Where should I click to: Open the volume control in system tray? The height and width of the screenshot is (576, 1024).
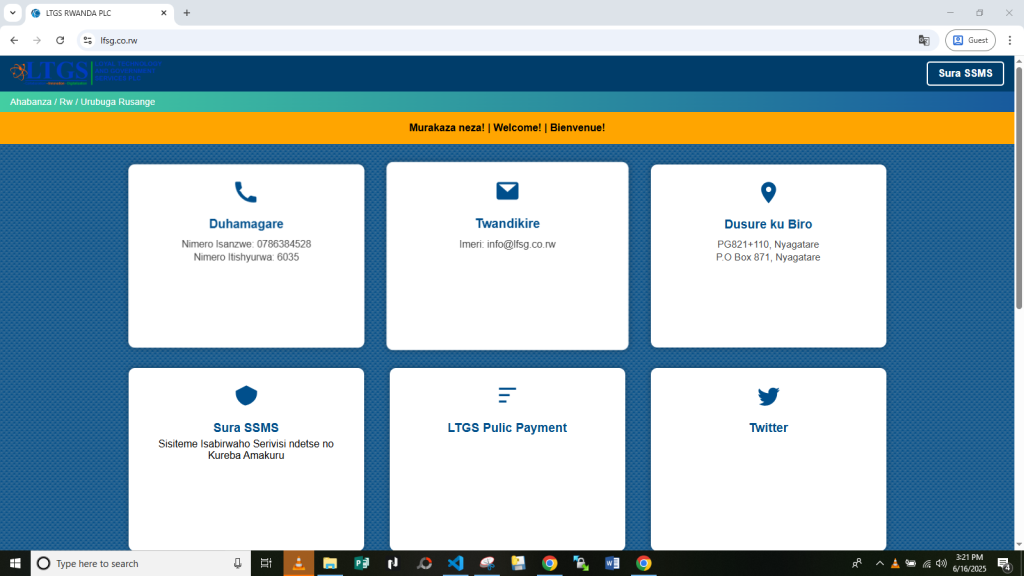941,563
